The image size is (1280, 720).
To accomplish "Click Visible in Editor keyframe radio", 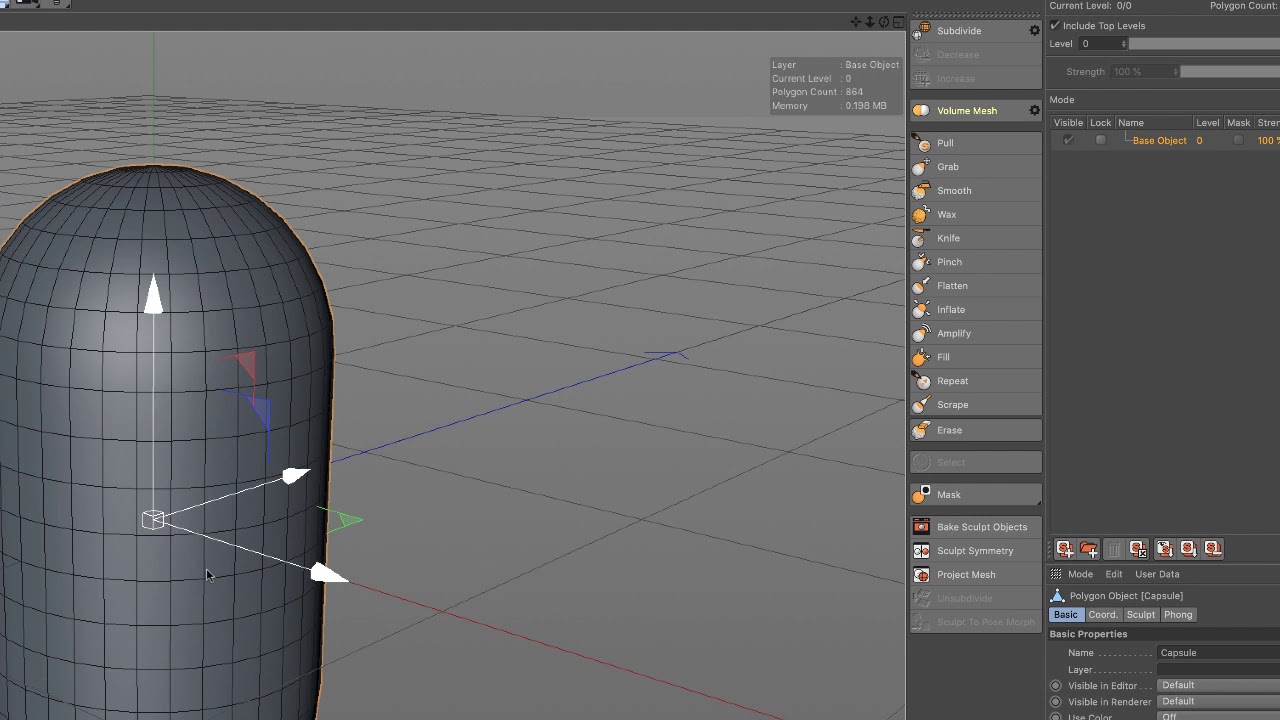I will 1056,686.
